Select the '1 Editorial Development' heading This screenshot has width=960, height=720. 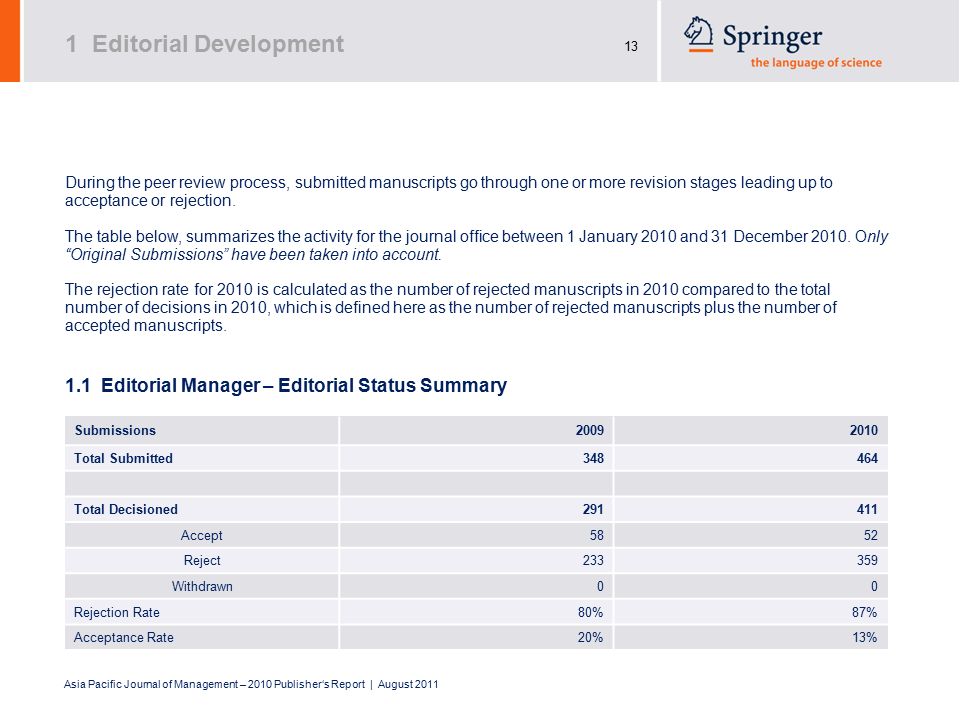(204, 44)
